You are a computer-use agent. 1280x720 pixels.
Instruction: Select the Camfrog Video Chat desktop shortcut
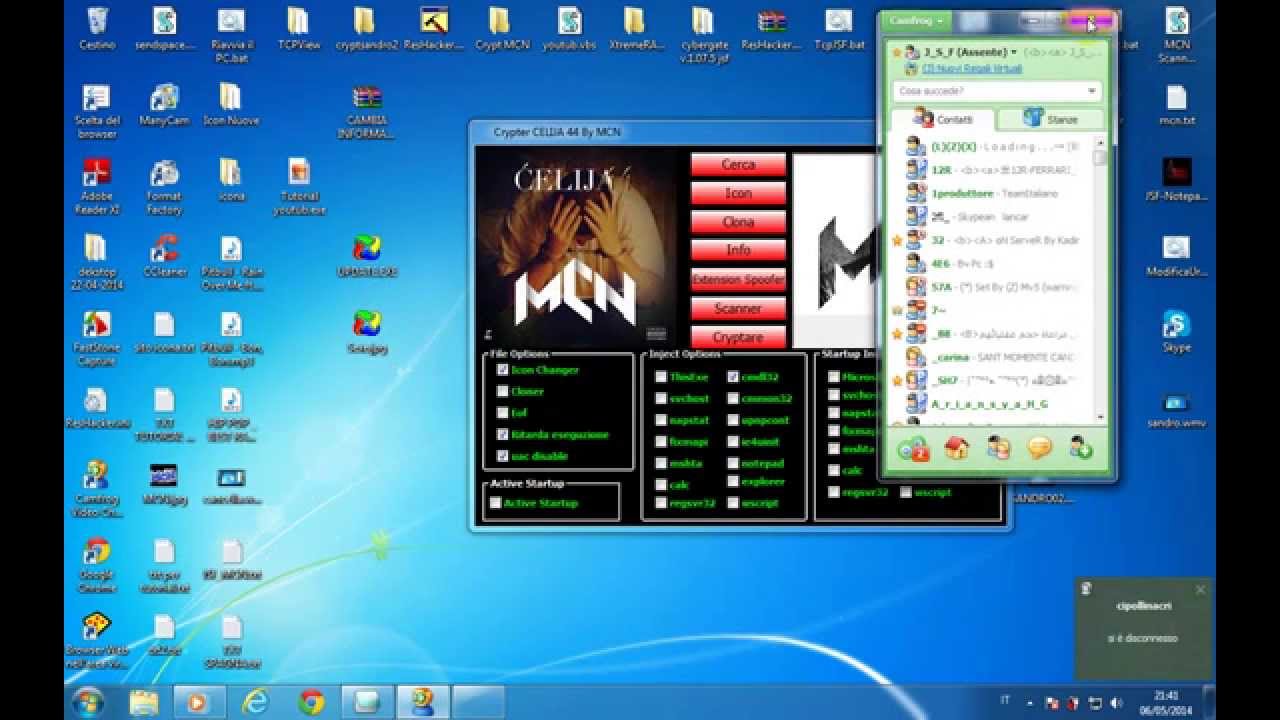[97, 490]
